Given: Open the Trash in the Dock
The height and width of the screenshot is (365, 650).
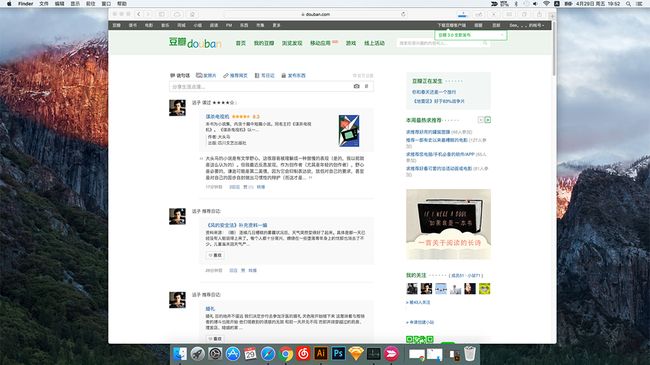Looking at the screenshot, I should pyautogui.click(x=470, y=354).
